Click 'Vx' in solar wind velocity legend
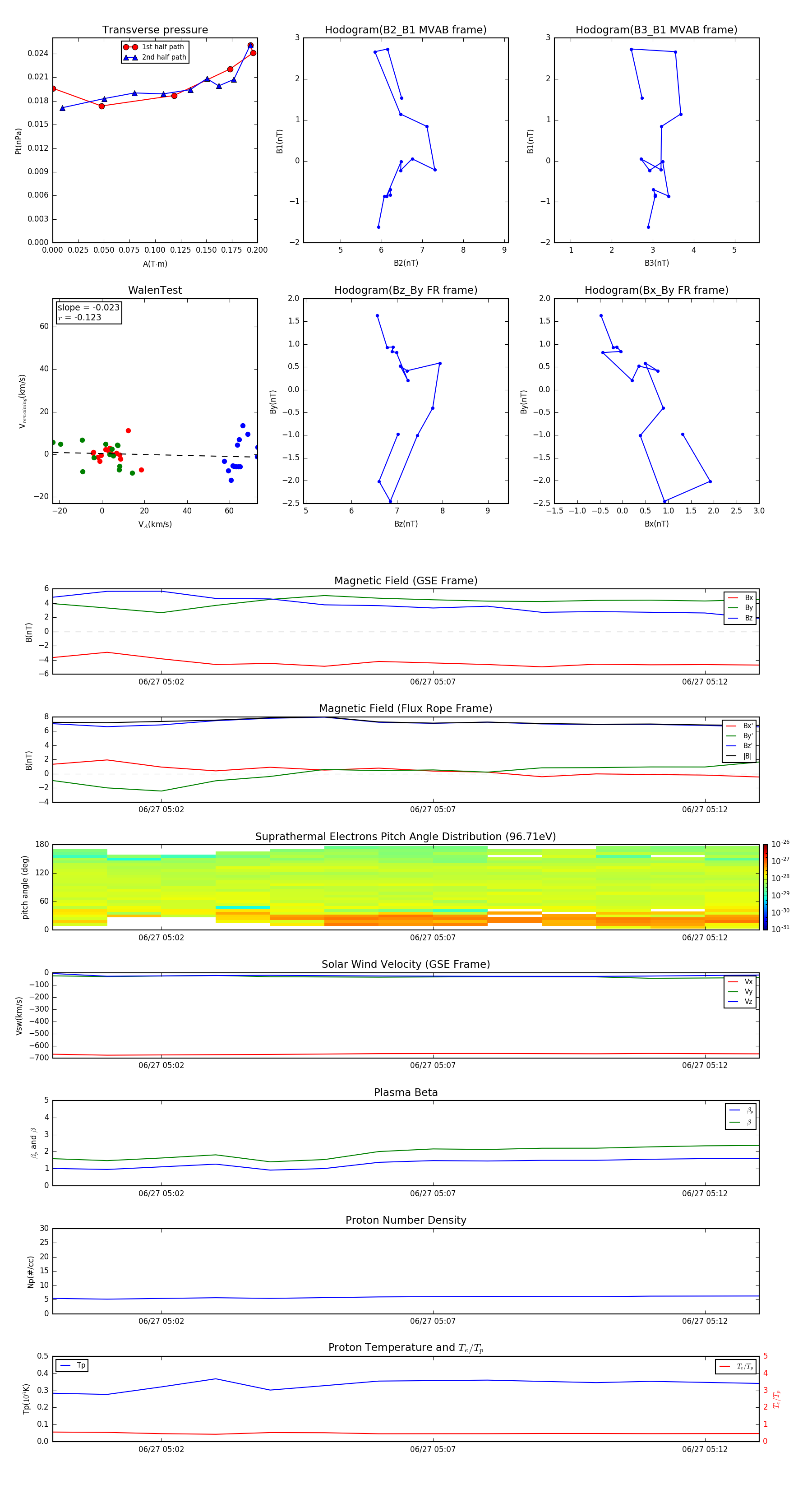812x1489 pixels. pyautogui.click(x=740, y=981)
